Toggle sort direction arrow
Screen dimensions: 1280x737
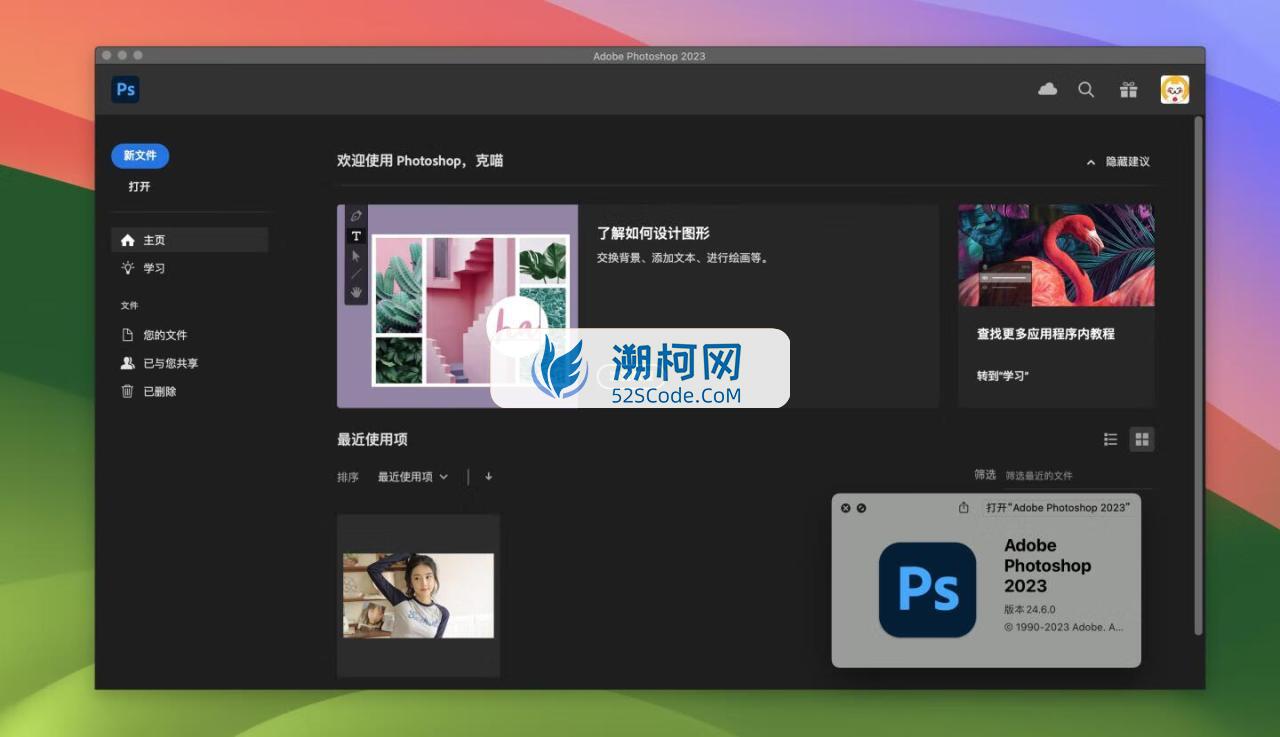click(489, 477)
